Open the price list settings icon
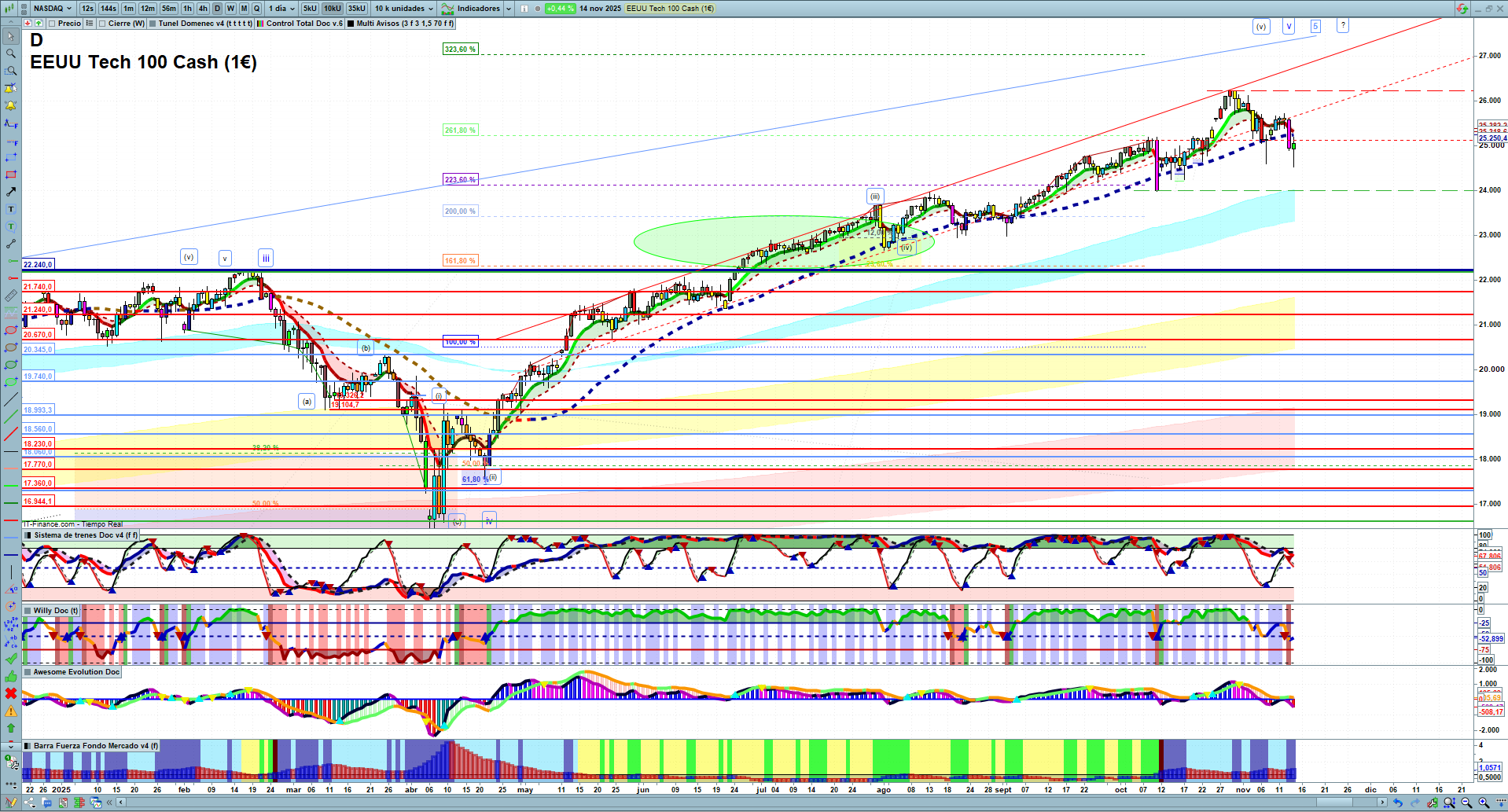Viewport: 1508px width, 812px height. (x=90, y=24)
